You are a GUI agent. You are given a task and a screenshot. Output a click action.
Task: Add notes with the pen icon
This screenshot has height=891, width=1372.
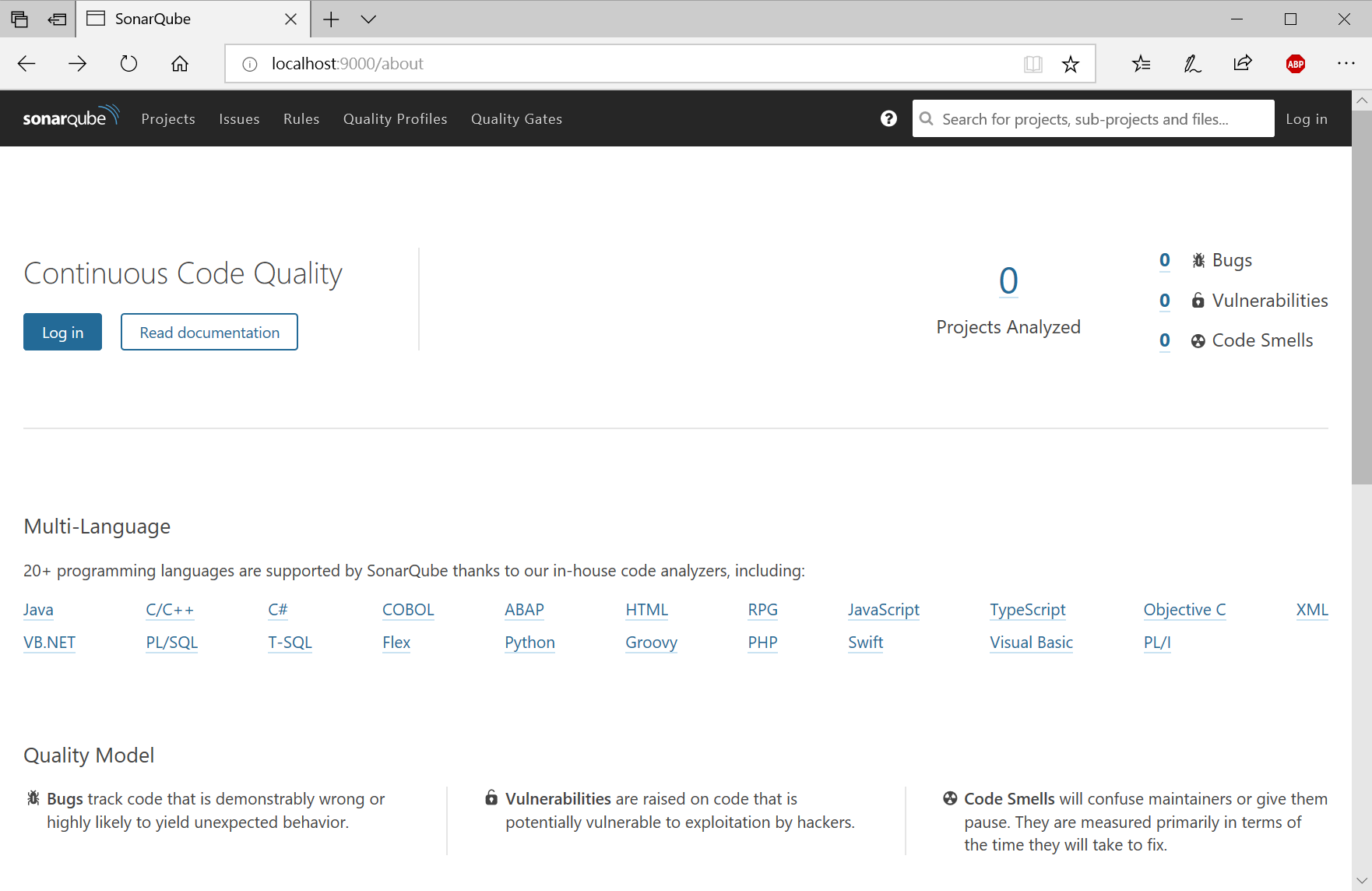tap(1192, 64)
